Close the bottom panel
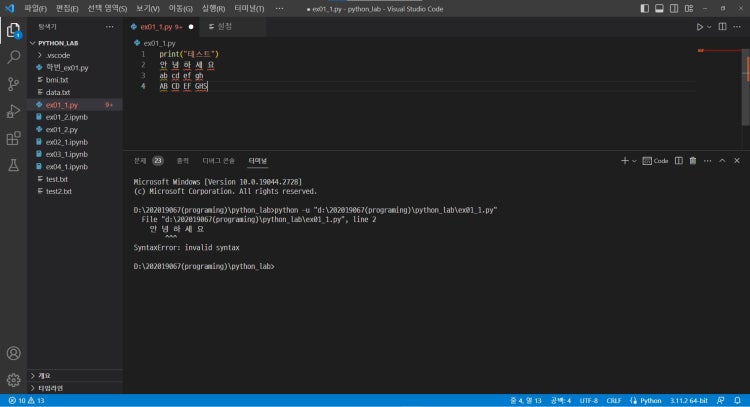Viewport: 750px width, 407px height. [737, 161]
